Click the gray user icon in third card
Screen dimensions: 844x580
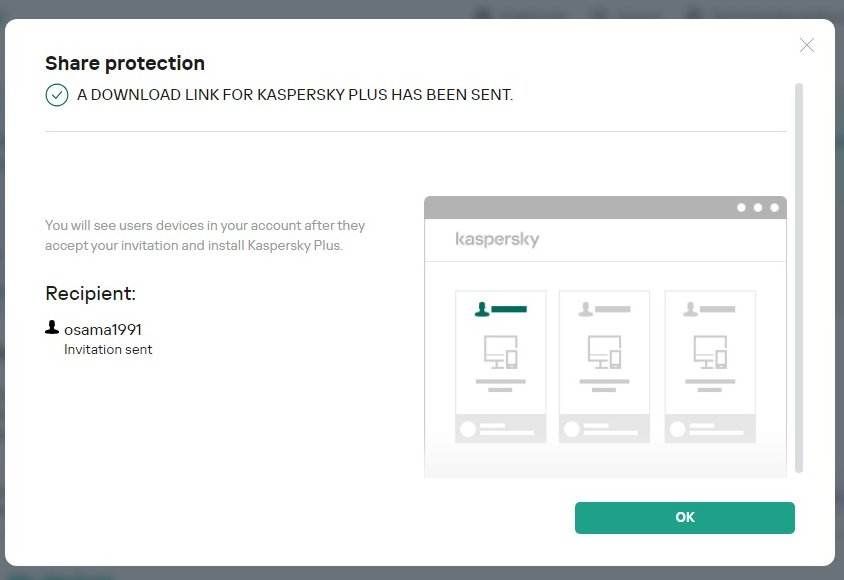click(691, 310)
